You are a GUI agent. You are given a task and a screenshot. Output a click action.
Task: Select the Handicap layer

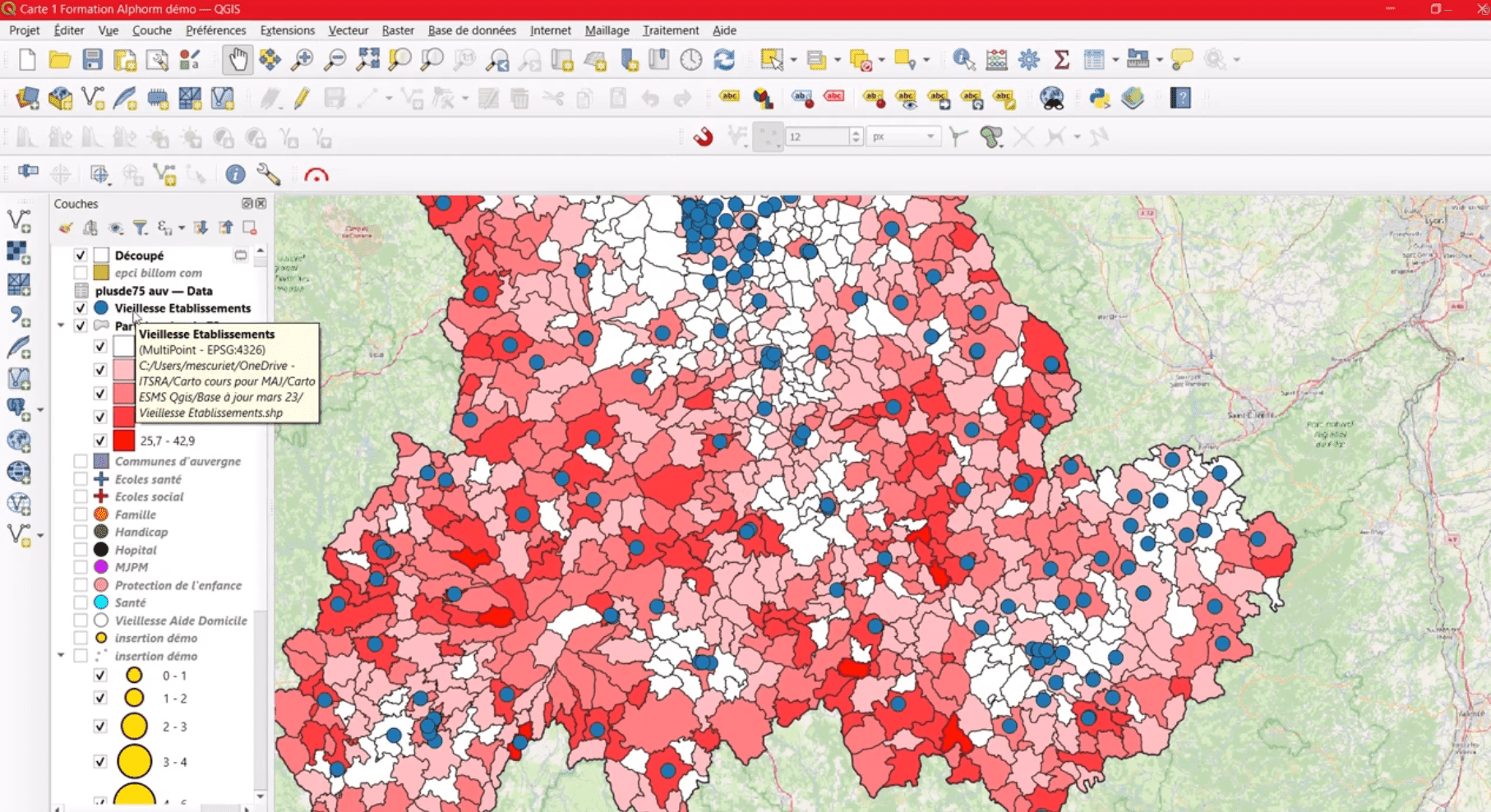coord(141,532)
